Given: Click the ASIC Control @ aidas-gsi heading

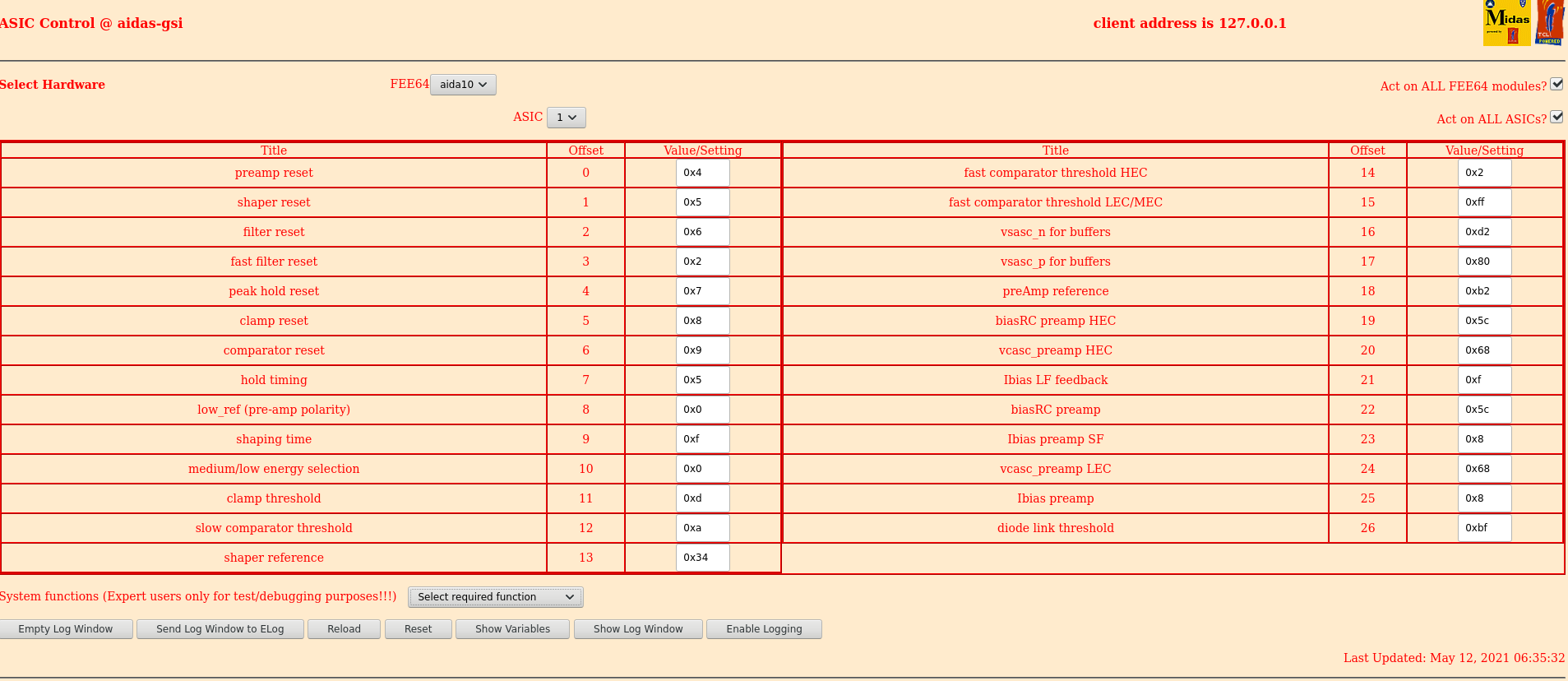Looking at the screenshot, I should tap(91, 23).
